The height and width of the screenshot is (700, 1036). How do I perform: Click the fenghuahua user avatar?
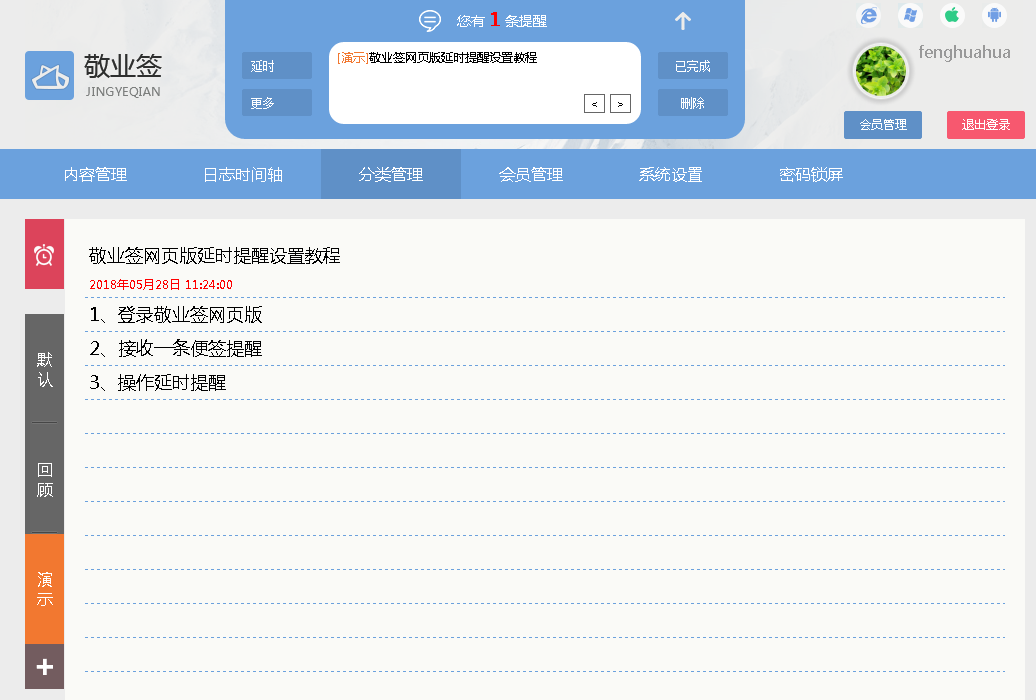coord(881,71)
